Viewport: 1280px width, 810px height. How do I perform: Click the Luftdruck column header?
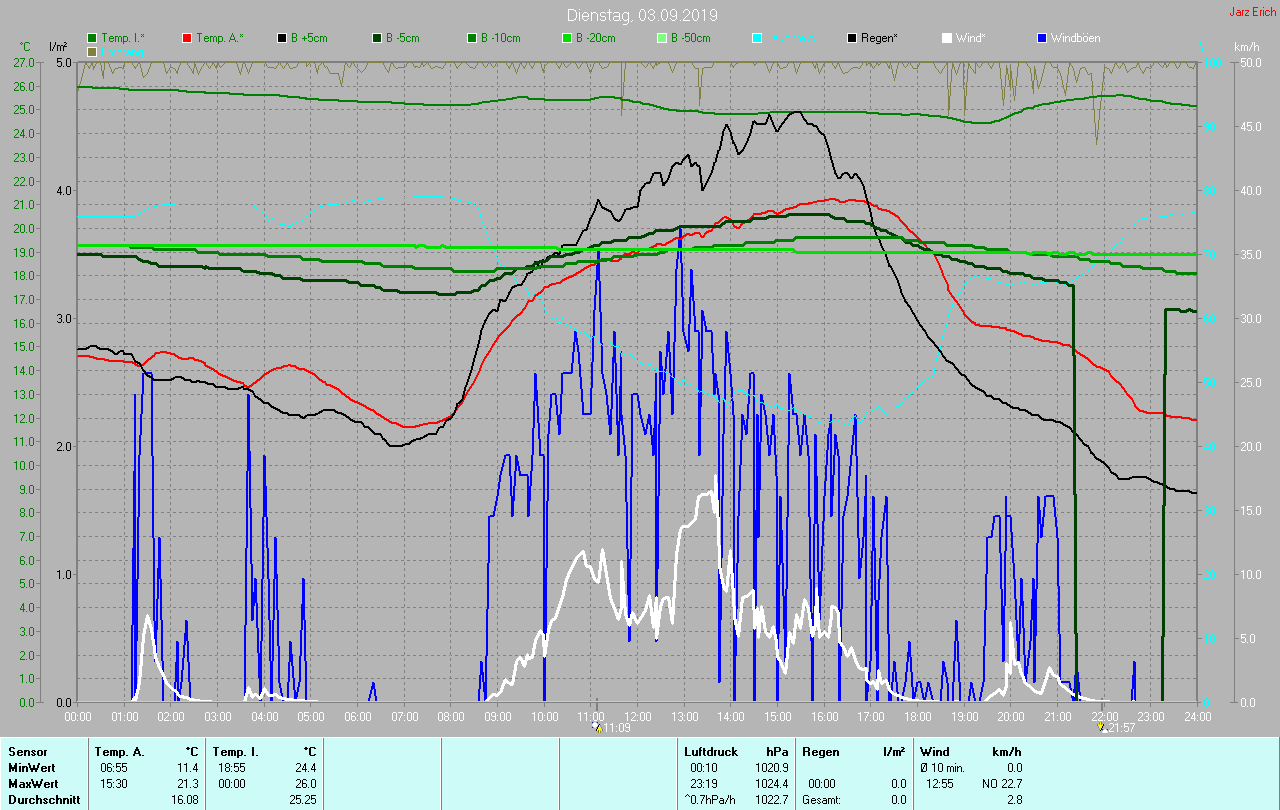[711, 751]
